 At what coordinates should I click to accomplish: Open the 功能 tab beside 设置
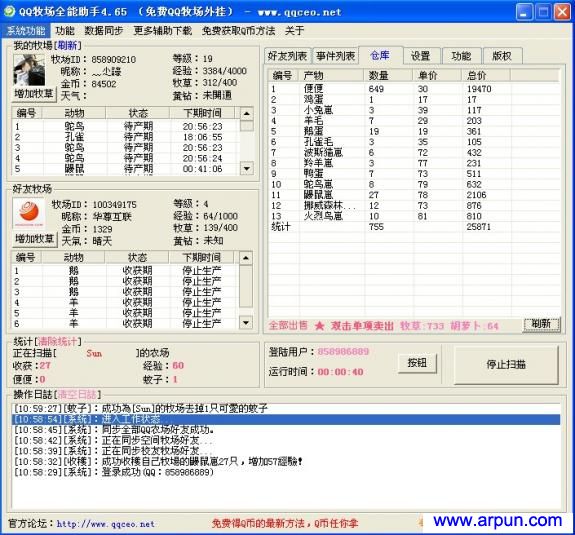coord(461,56)
